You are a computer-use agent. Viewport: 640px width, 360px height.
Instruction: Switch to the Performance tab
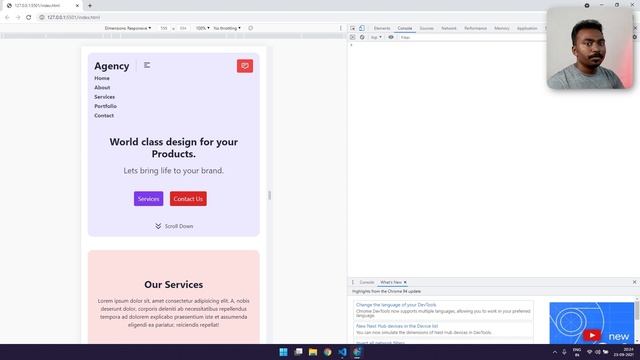(476, 28)
